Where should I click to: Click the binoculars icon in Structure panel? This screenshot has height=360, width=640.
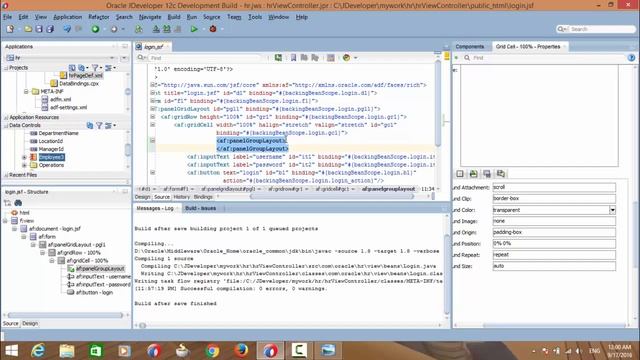tap(18, 203)
